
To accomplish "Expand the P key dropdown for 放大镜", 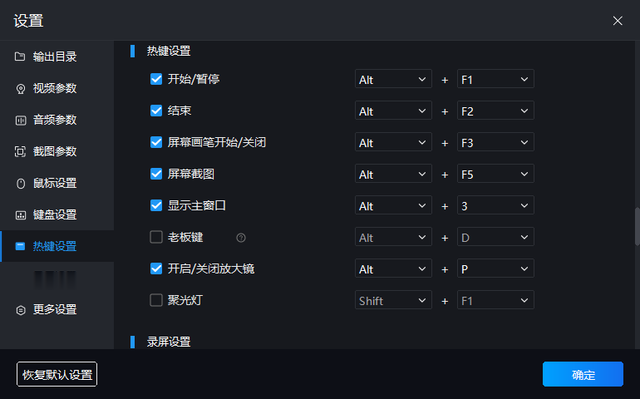I will pyautogui.click(x=496, y=269).
